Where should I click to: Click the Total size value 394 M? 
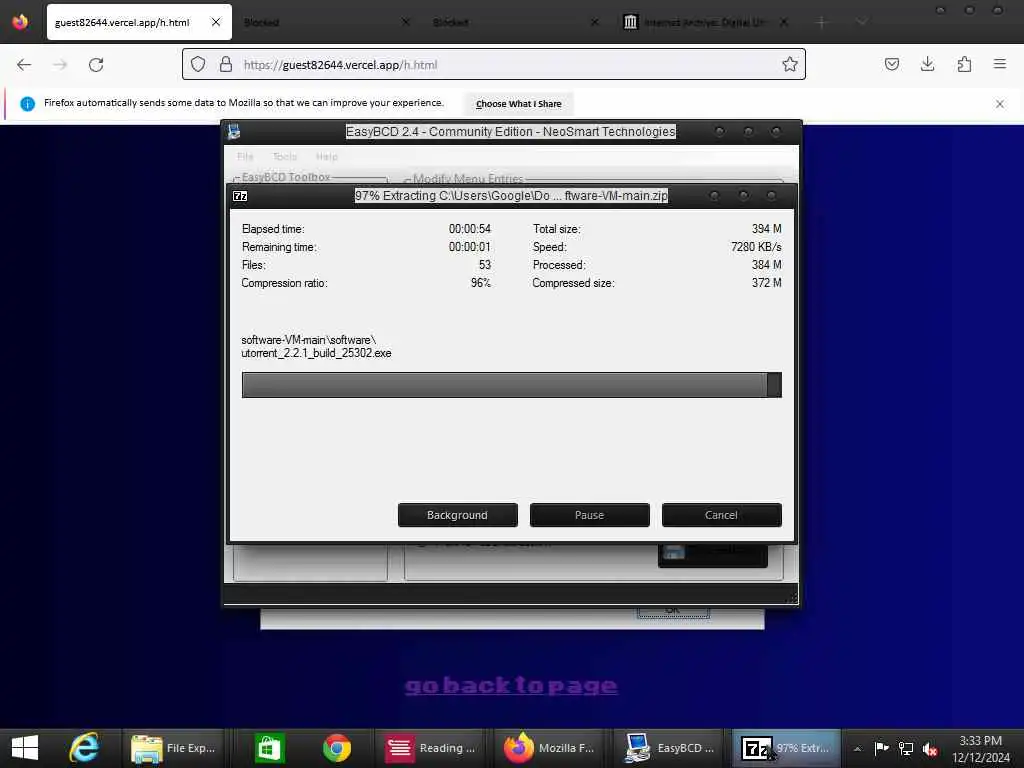[767, 229]
